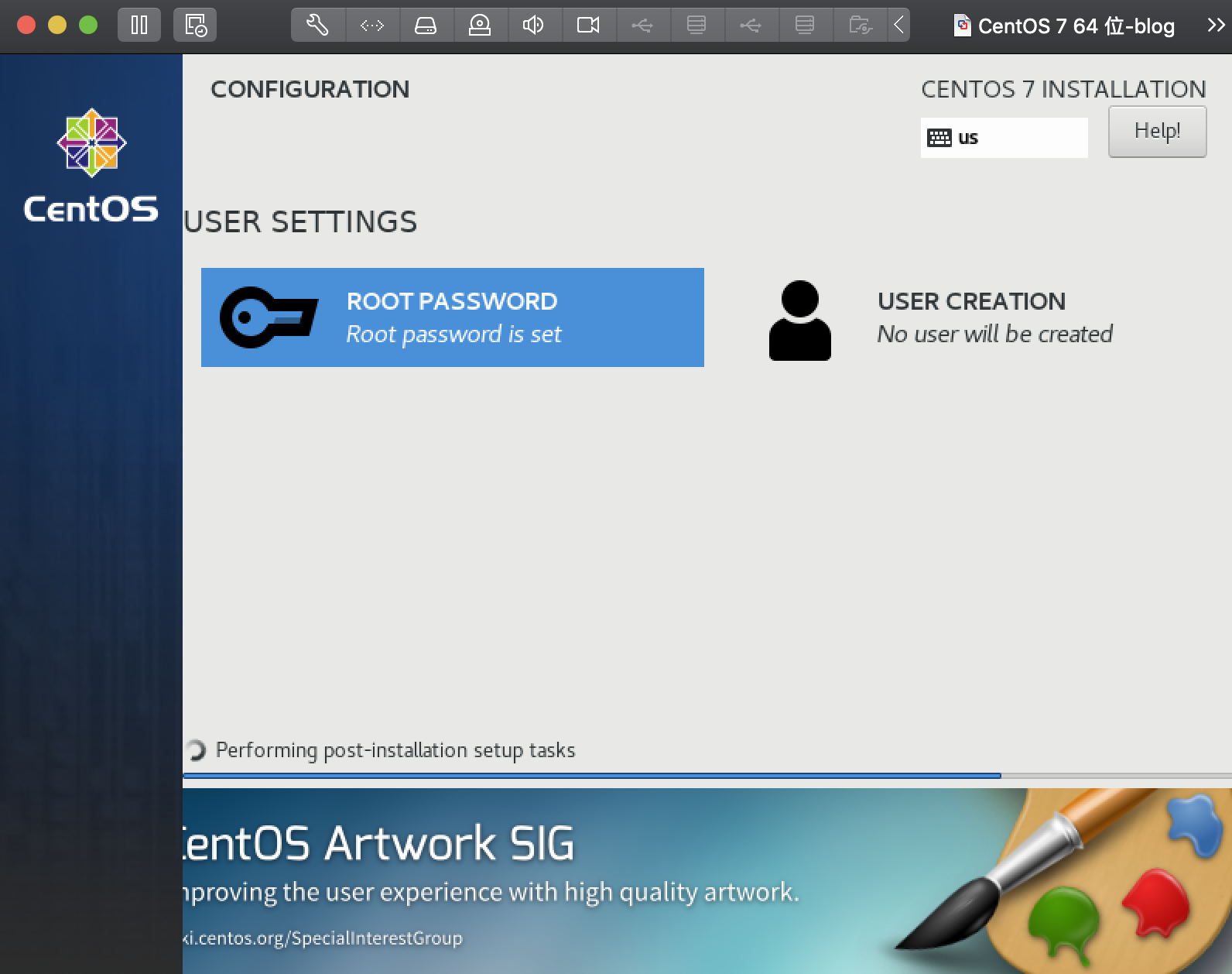Click the first printer device icon

pyautogui.click(x=696, y=26)
